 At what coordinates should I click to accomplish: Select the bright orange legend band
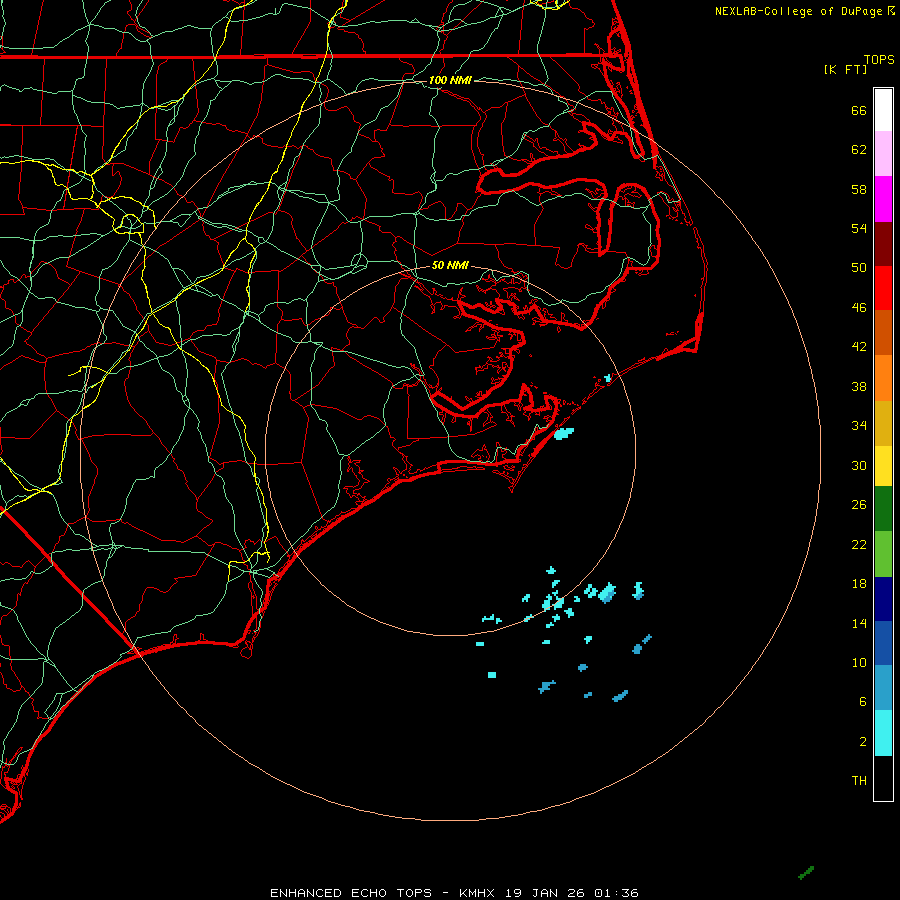pyautogui.click(x=883, y=378)
